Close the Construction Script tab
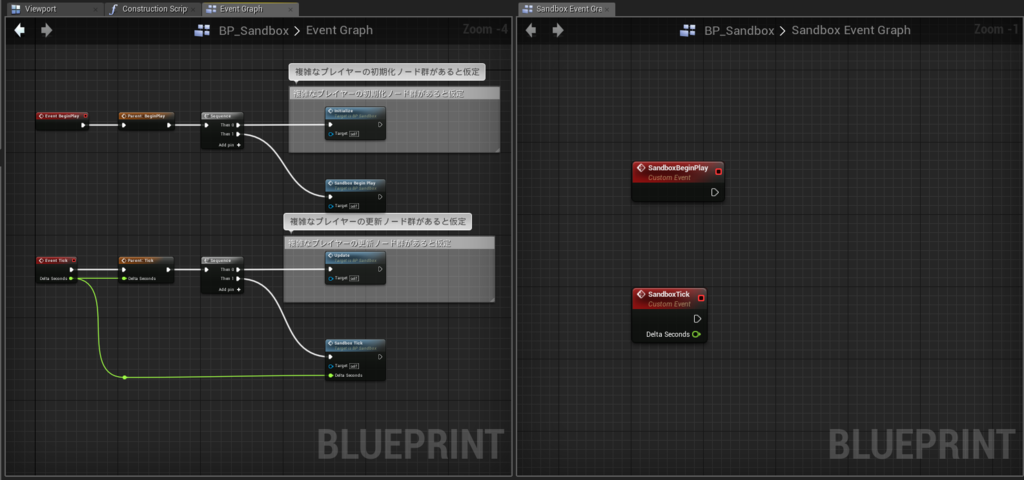This screenshot has height=480, width=1024. click(x=193, y=10)
